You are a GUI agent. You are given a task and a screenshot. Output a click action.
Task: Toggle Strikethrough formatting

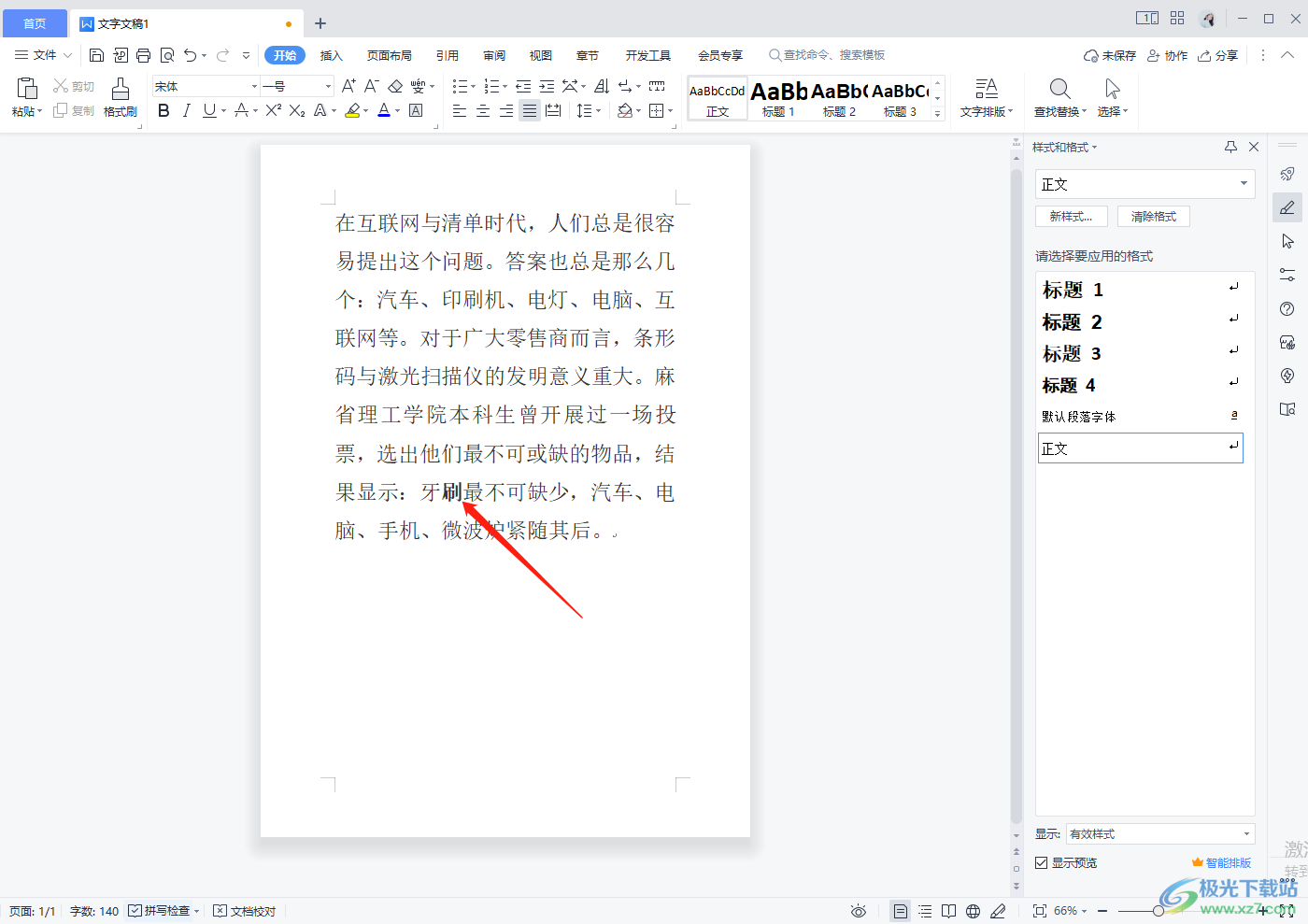point(241,110)
